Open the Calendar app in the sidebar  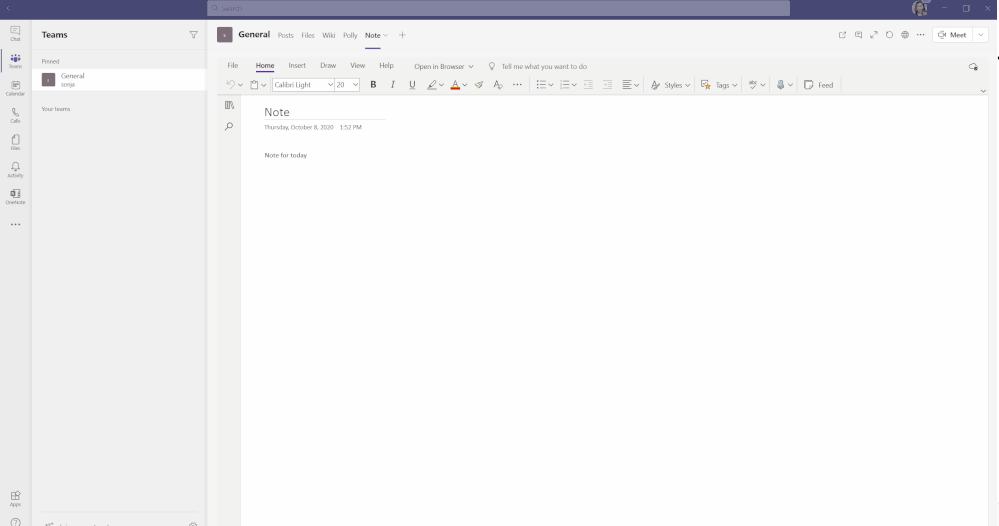coord(15,88)
